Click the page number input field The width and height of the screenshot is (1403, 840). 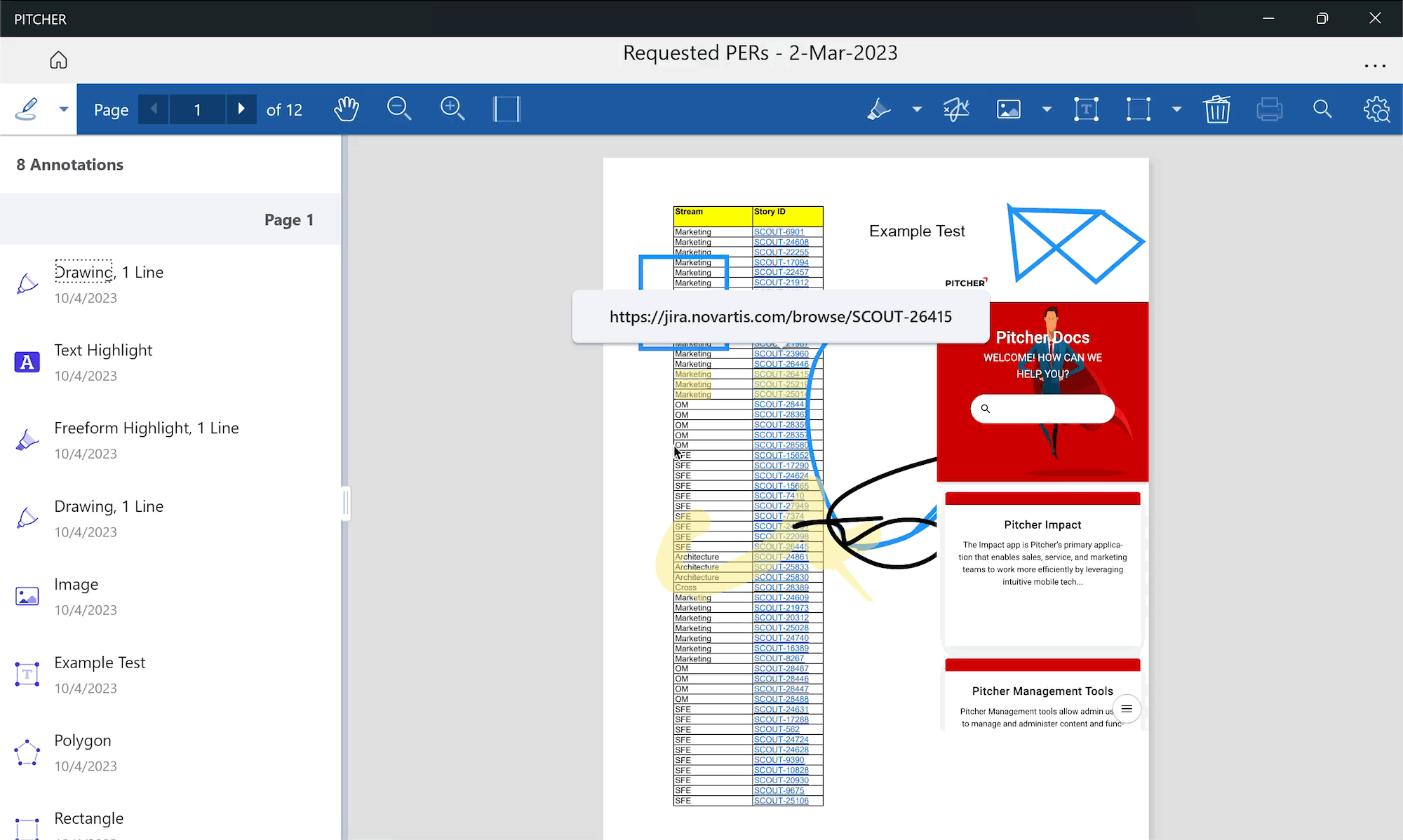click(x=197, y=109)
